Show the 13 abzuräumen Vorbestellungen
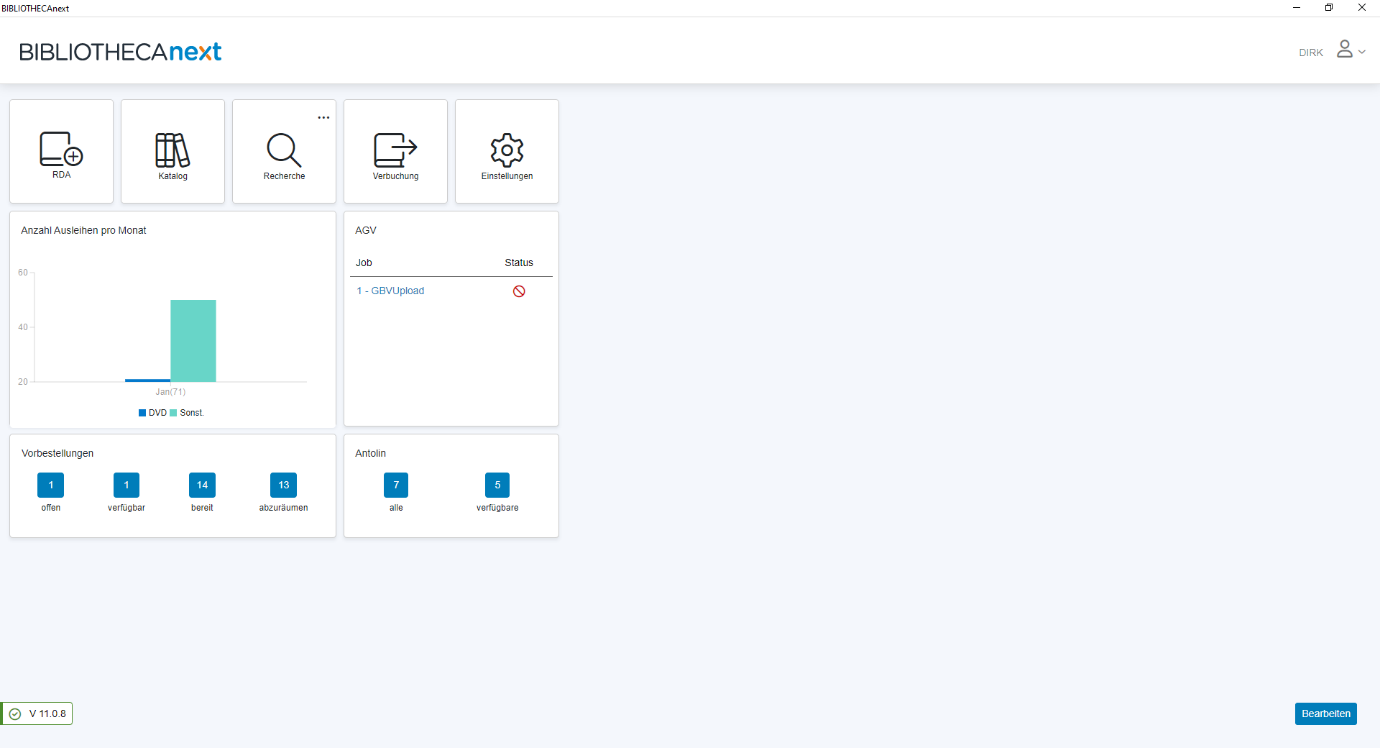 (x=283, y=485)
